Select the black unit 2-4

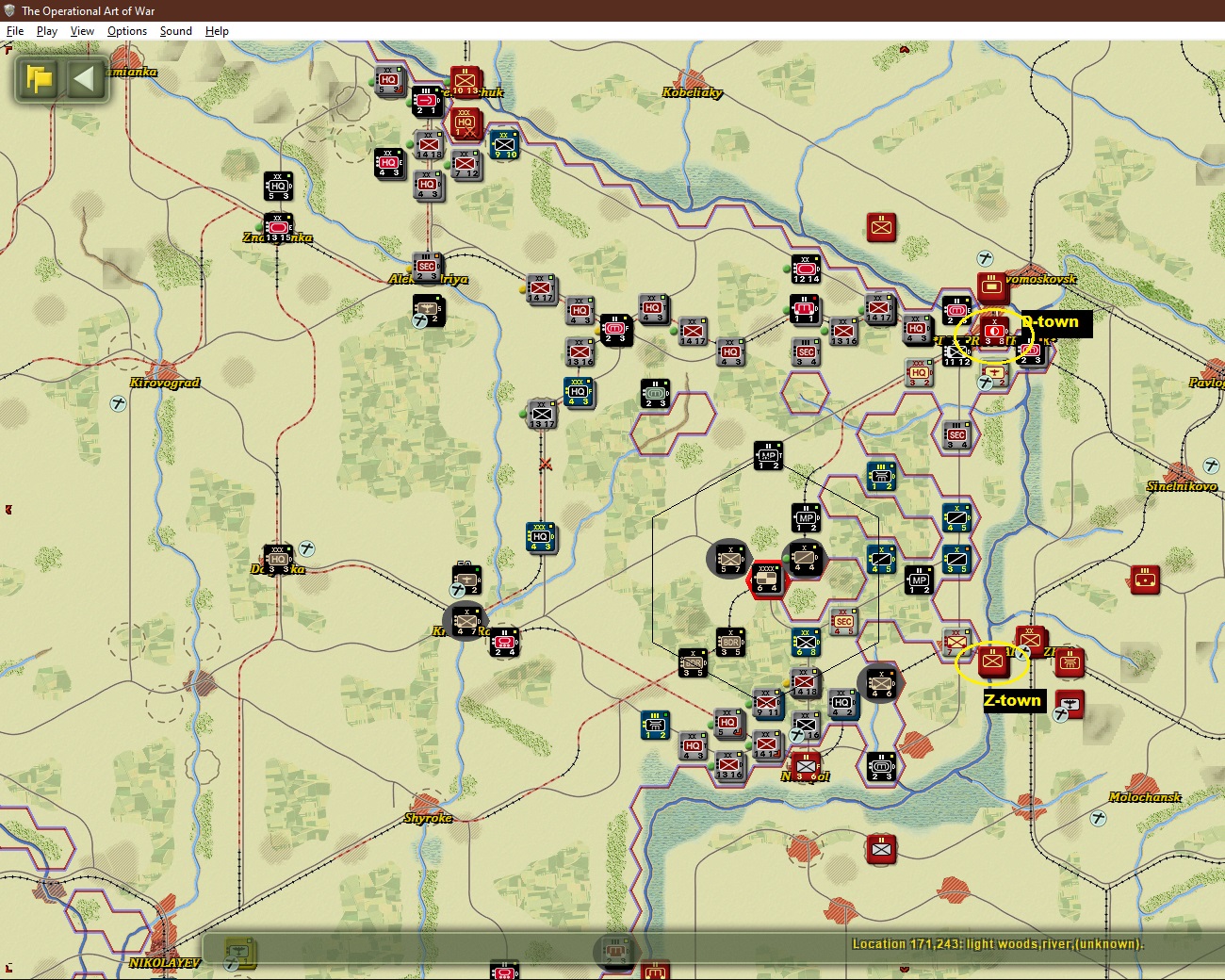[x=504, y=643]
